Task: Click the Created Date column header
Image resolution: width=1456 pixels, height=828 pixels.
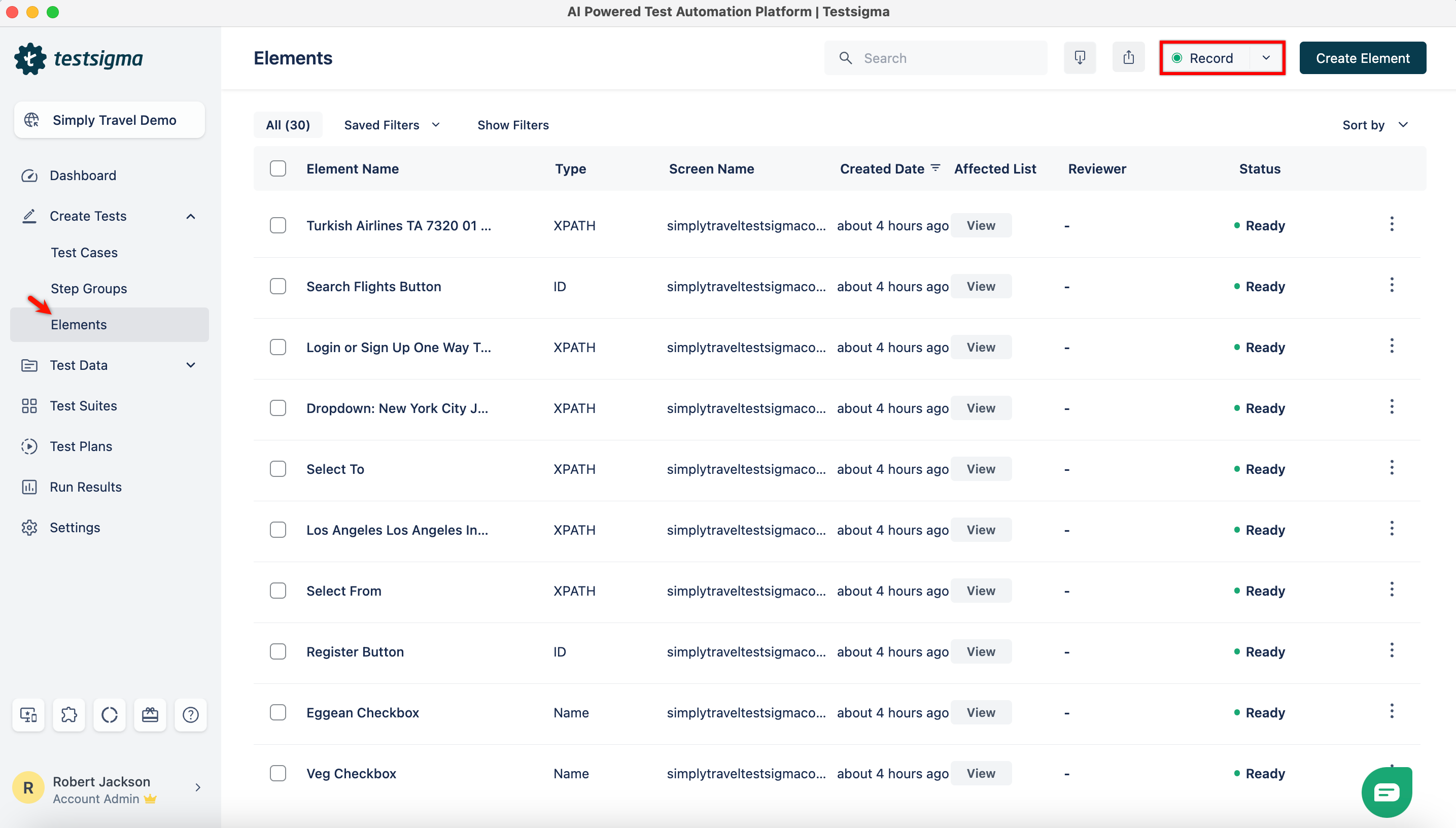Action: (x=882, y=169)
